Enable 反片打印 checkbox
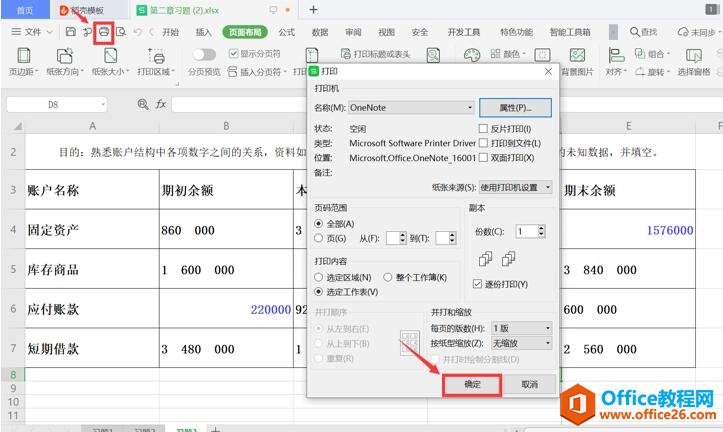The height and width of the screenshot is (432, 723). [484, 129]
